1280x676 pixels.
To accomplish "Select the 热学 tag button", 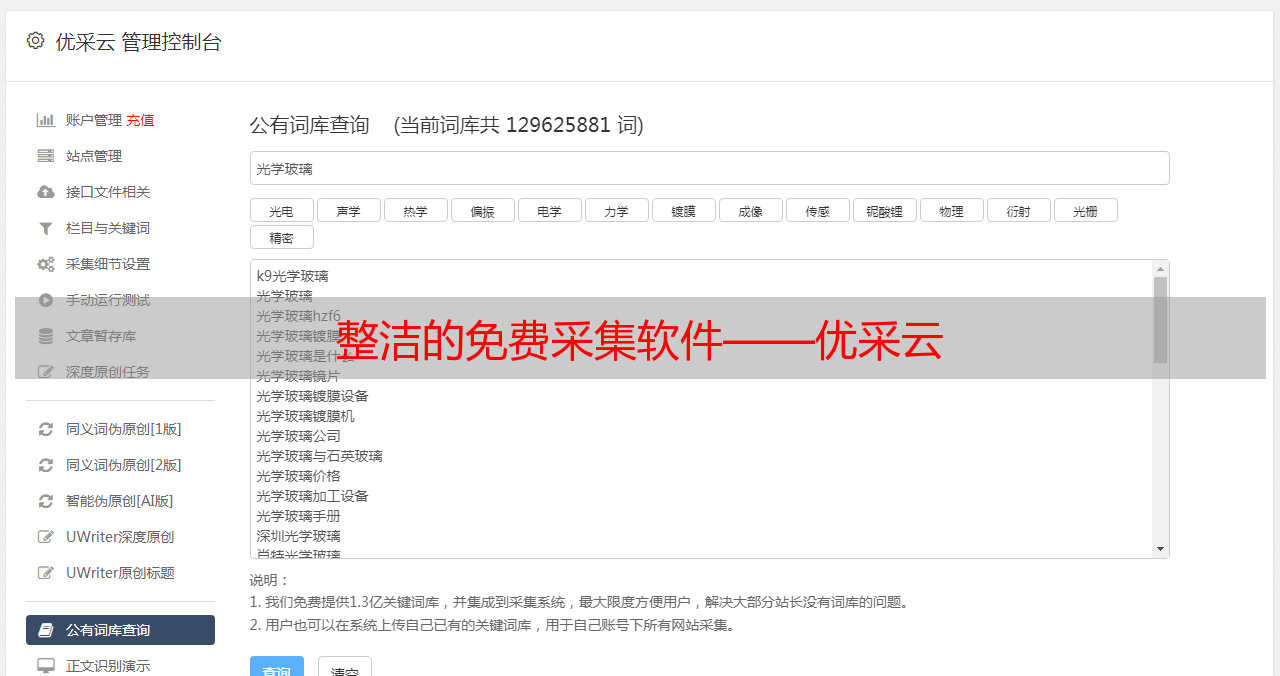I will [x=415, y=210].
